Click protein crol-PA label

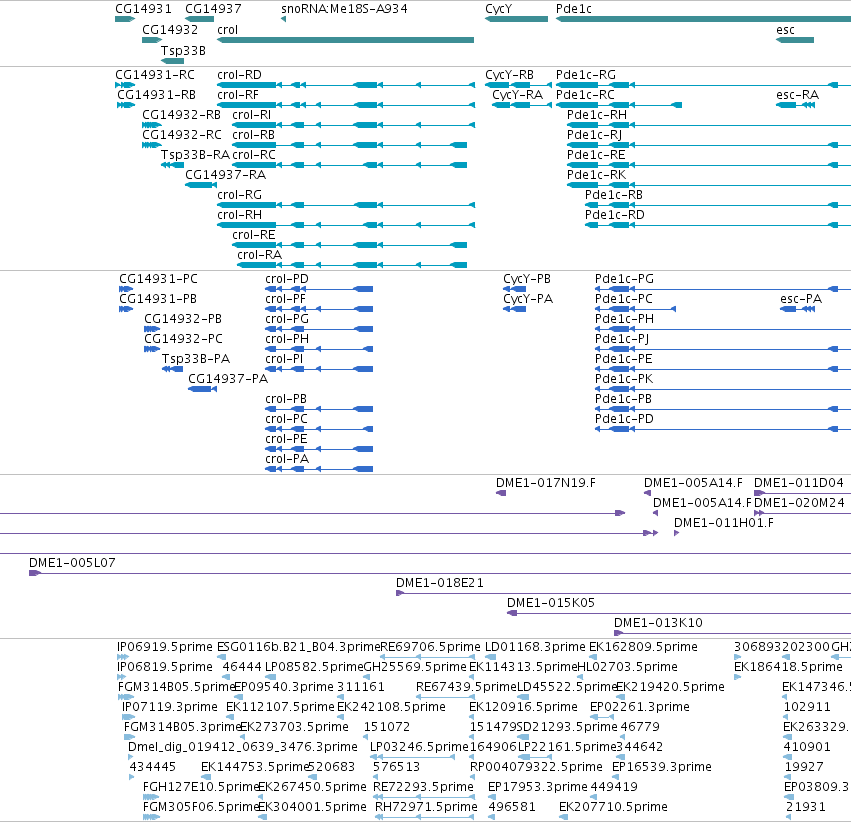pyautogui.click(x=287, y=458)
